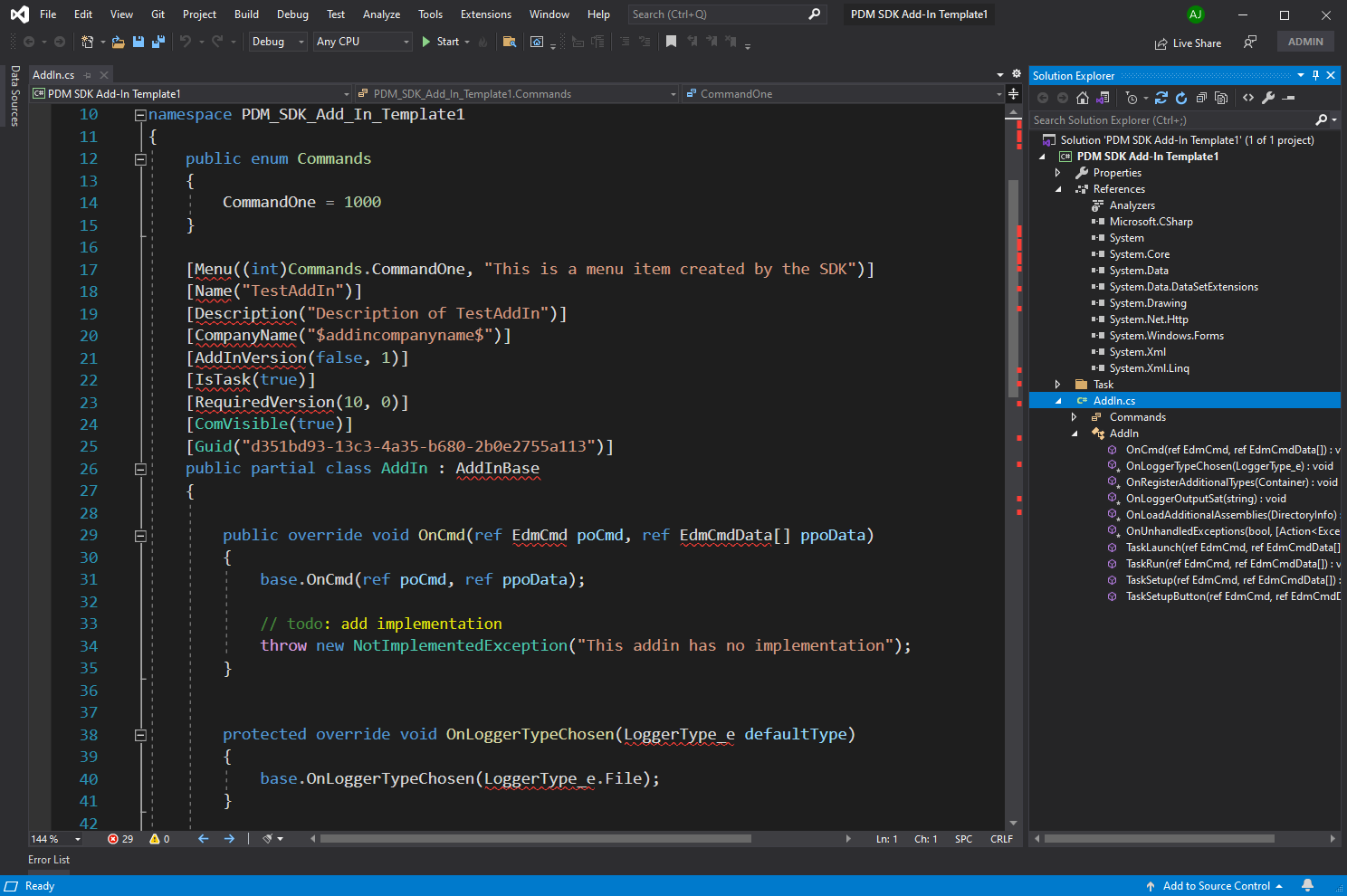1347x896 pixels.
Task: Expand the Properties node in Solution Explorer
Action: coord(1057,173)
